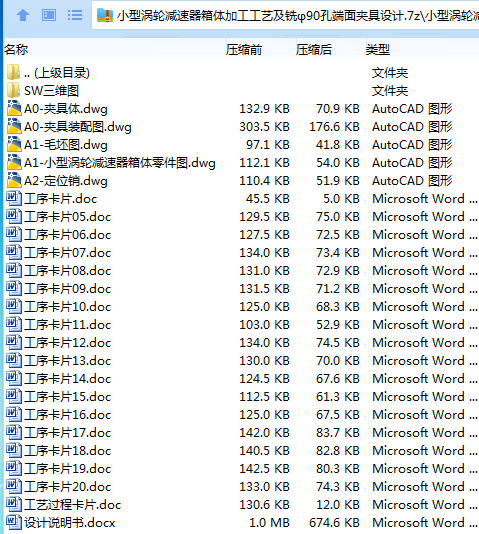Select the 工序卡片05.doc Word icon
Image resolution: width=479 pixels, height=534 pixels.
pos(14,217)
